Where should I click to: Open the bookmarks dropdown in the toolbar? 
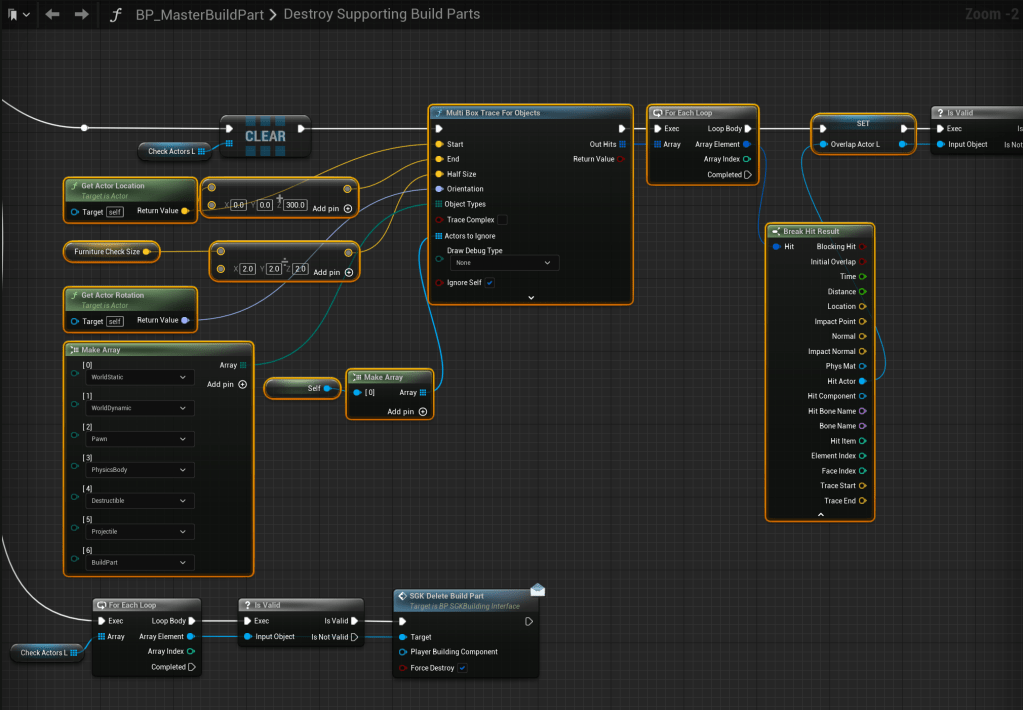[x=17, y=15]
